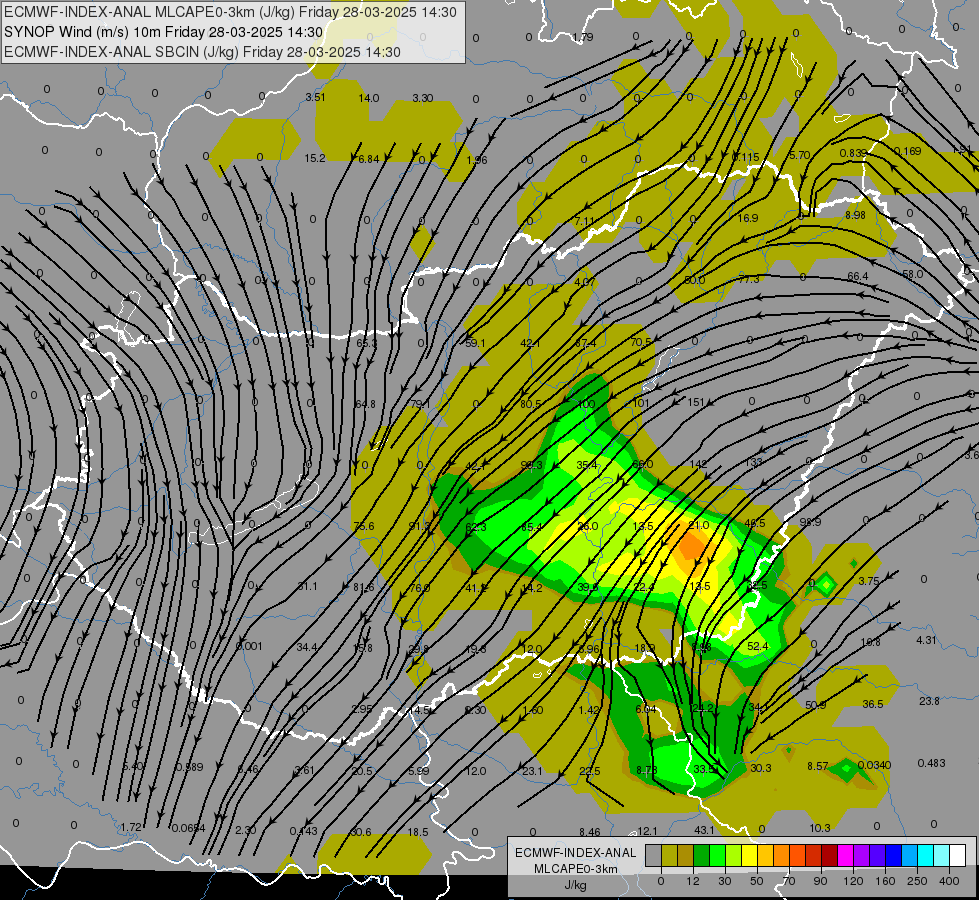Click the map value '0.001'
The image size is (979, 900).
tap(249, 646)
